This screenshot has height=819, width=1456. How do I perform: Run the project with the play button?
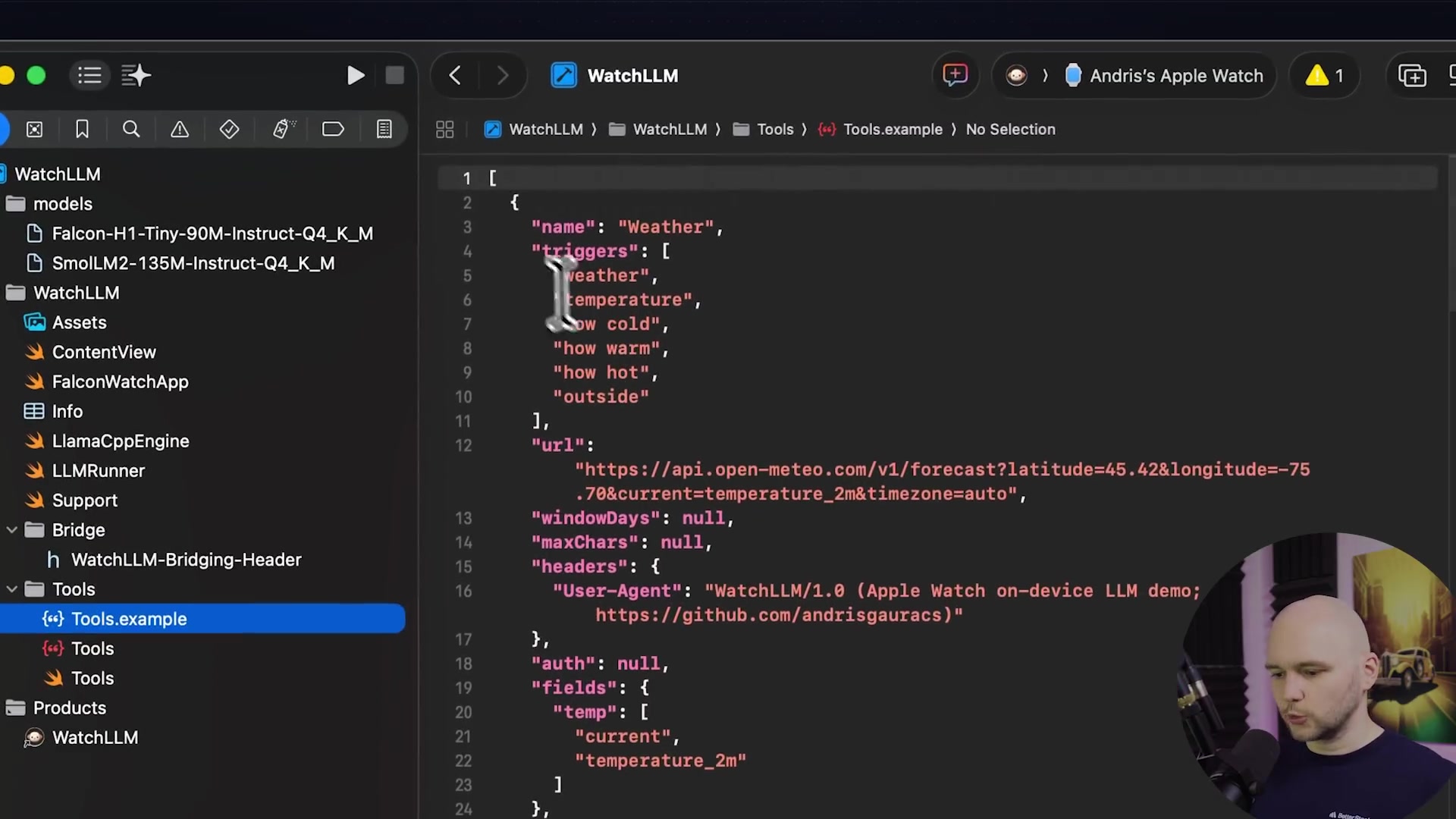pyautogui.click(x=355, y=76)
